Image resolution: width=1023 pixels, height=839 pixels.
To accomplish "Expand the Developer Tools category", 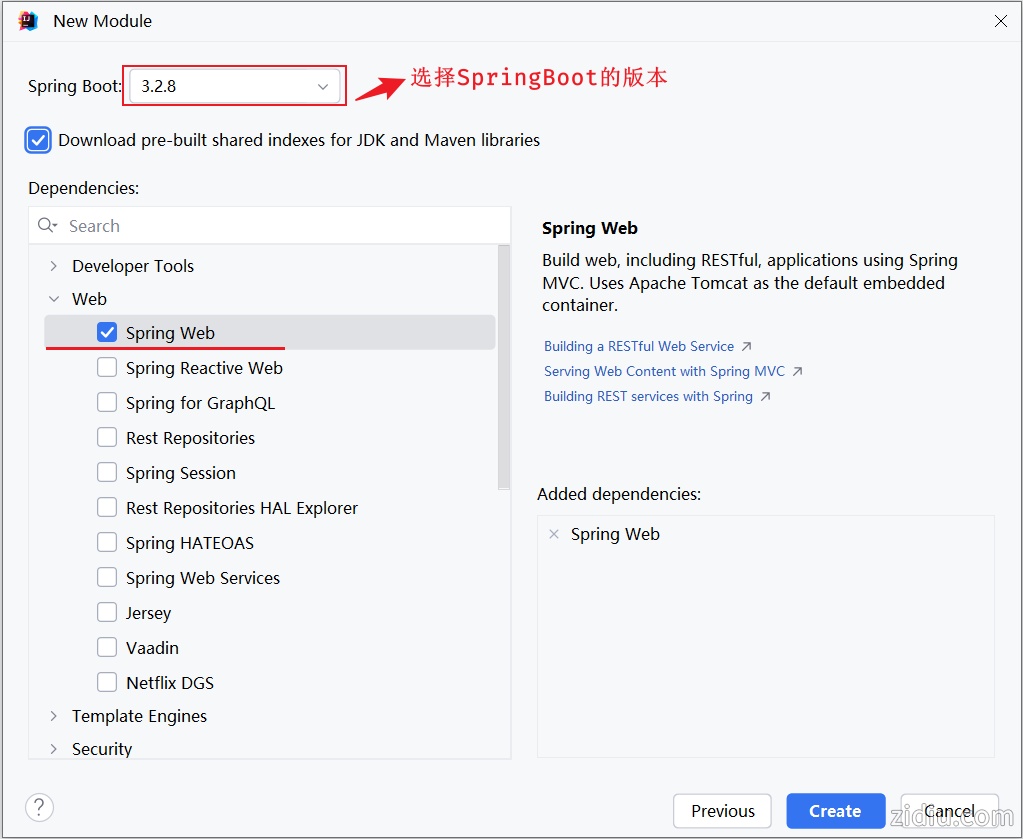I will (x=53, y=266).
